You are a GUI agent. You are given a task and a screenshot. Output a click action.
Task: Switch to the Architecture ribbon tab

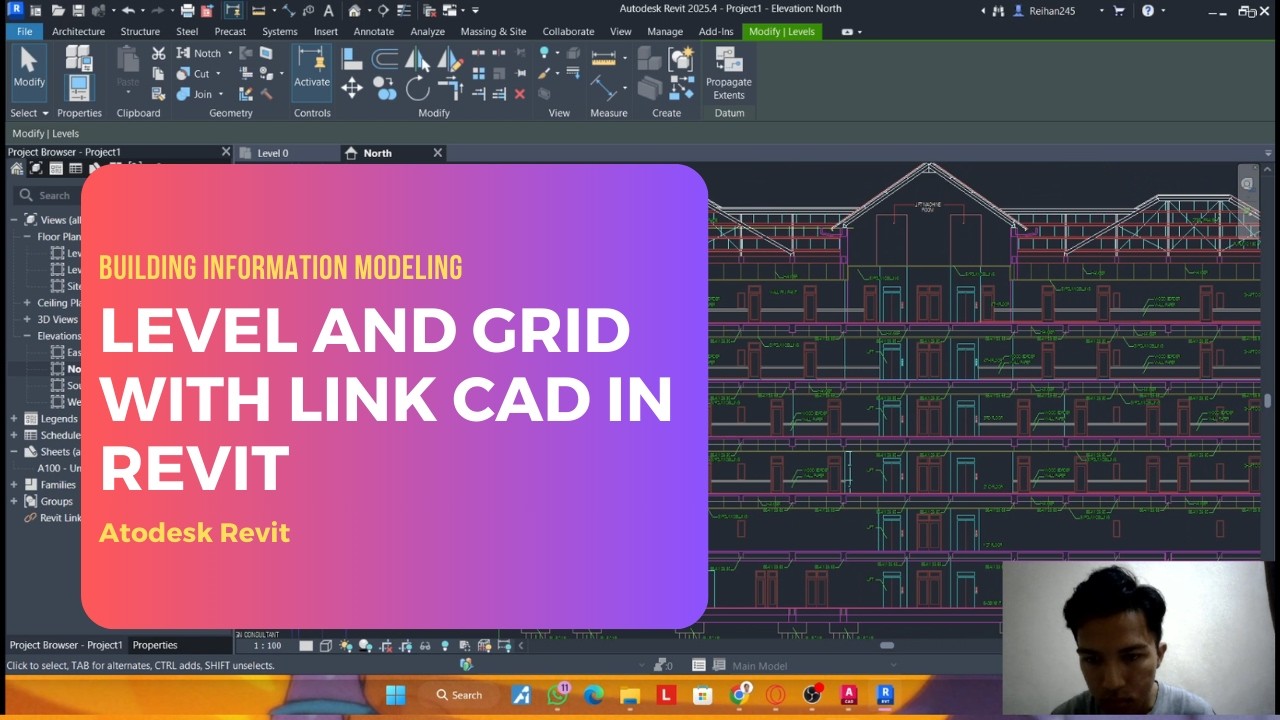pos(78,31)
